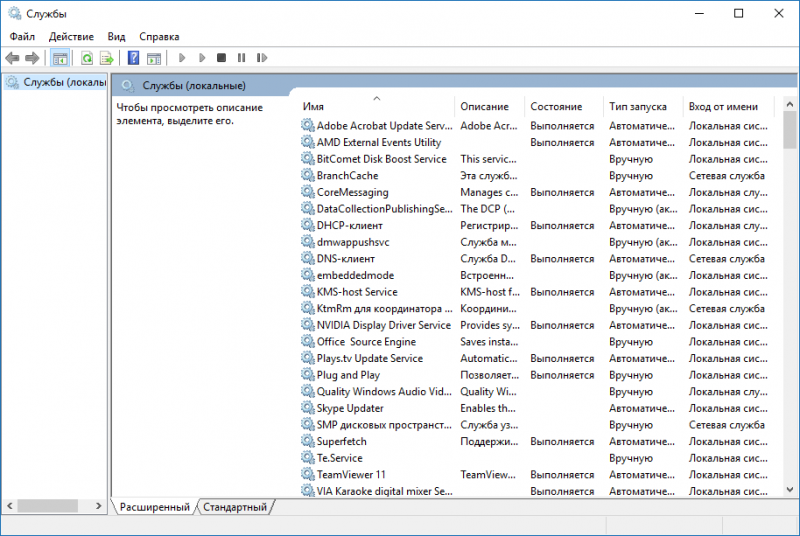
Task: Click the Stop service square icon
Action: pos(221,58)
